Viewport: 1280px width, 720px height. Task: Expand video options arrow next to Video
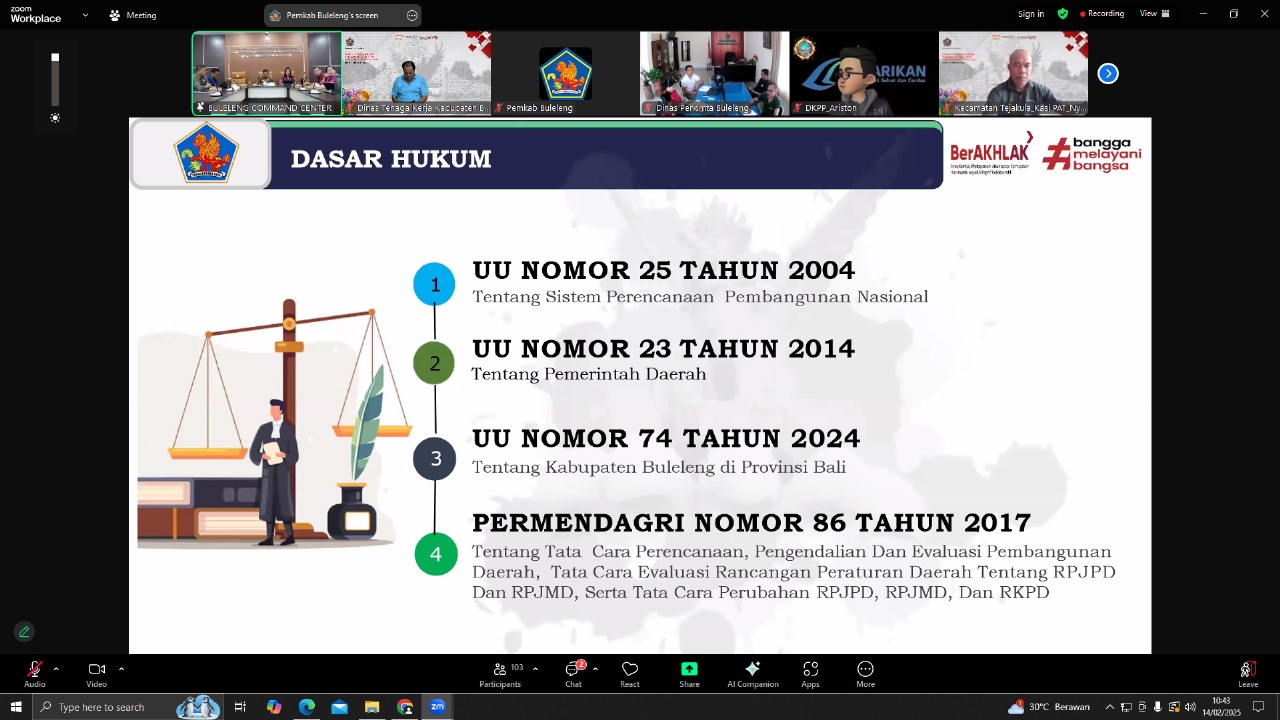(x=121, y=669)
